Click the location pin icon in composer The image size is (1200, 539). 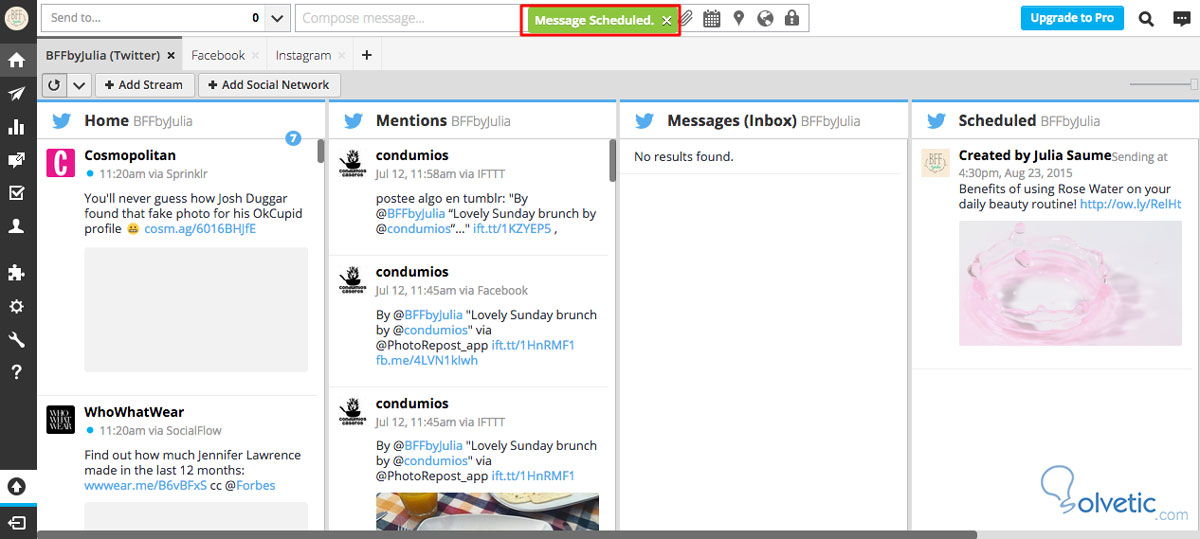[739, 18]
